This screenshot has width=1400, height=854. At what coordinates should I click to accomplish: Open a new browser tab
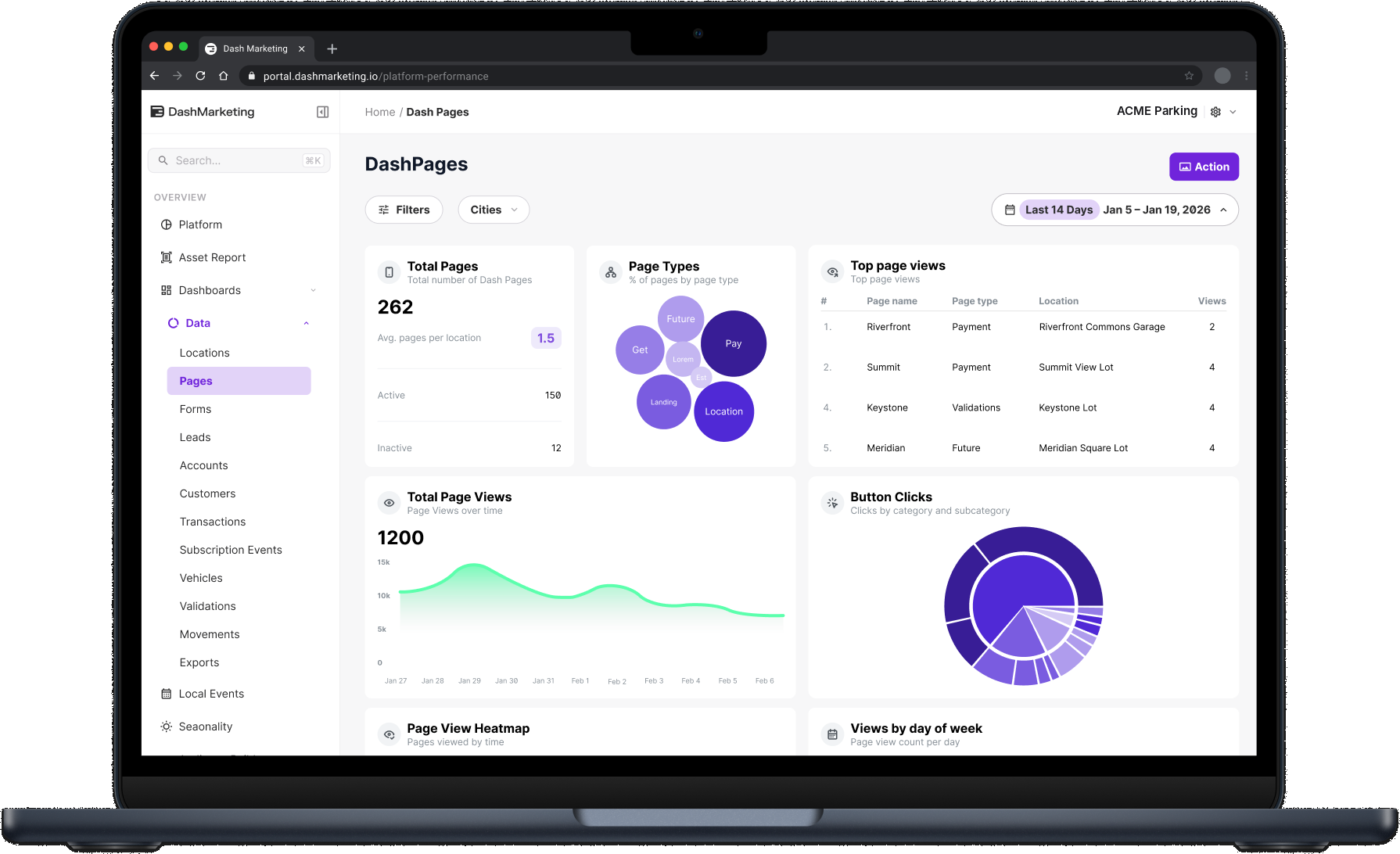click(332, 48)
